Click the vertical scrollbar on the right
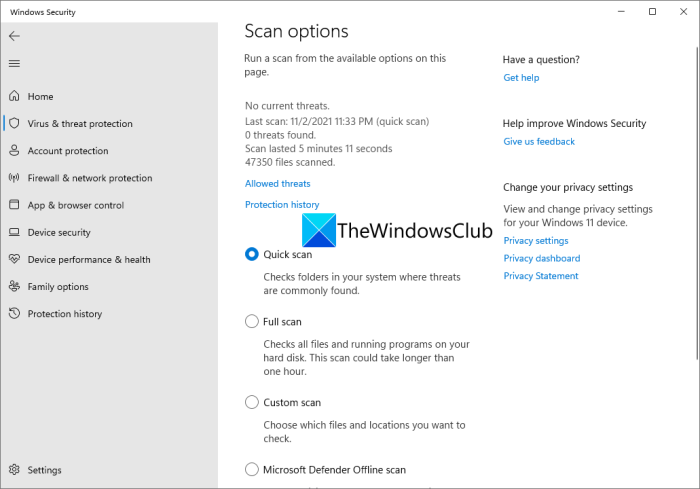This screenshot has width=700, height=489. click(697, 203)
